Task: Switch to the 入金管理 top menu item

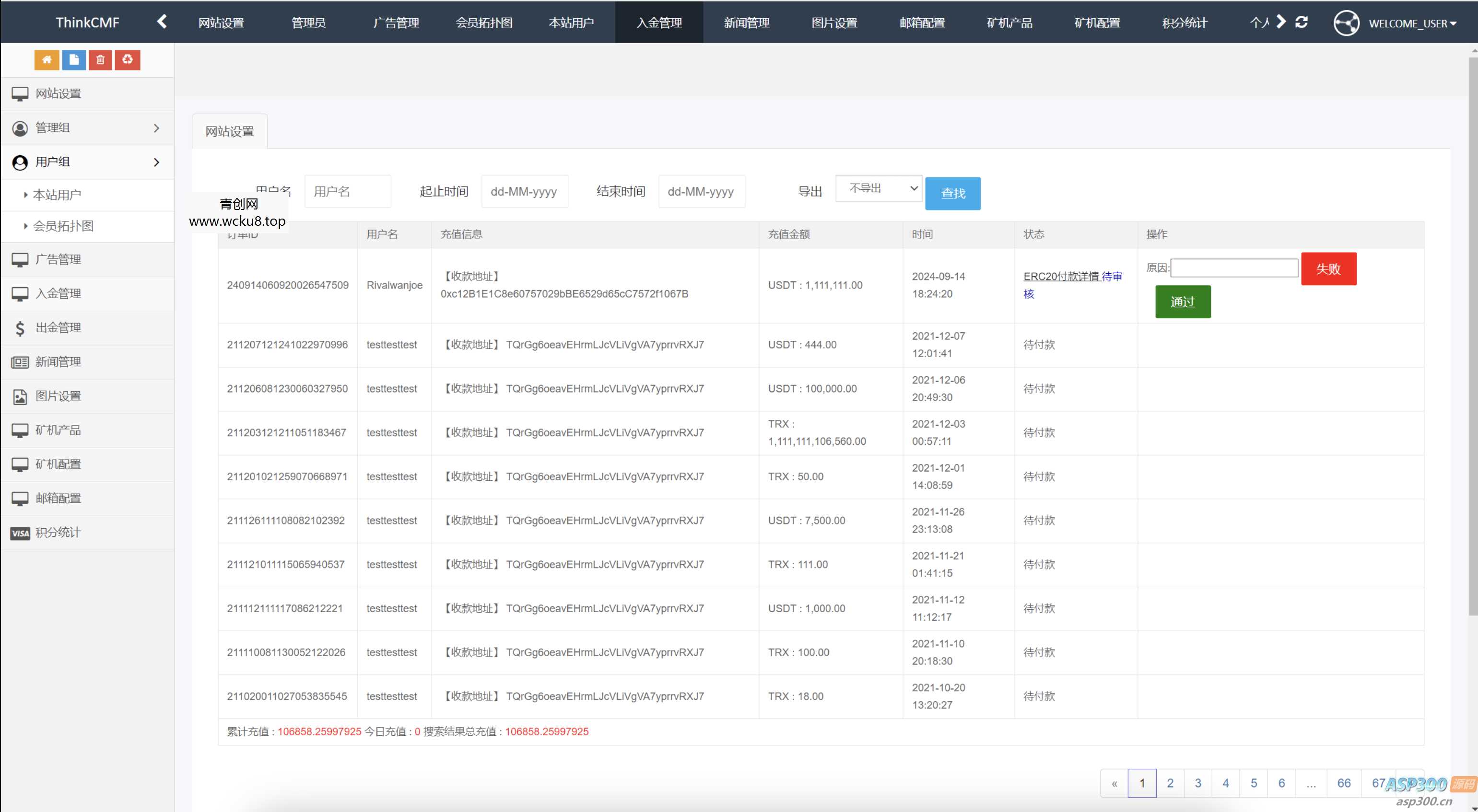Action: [658, 23]
